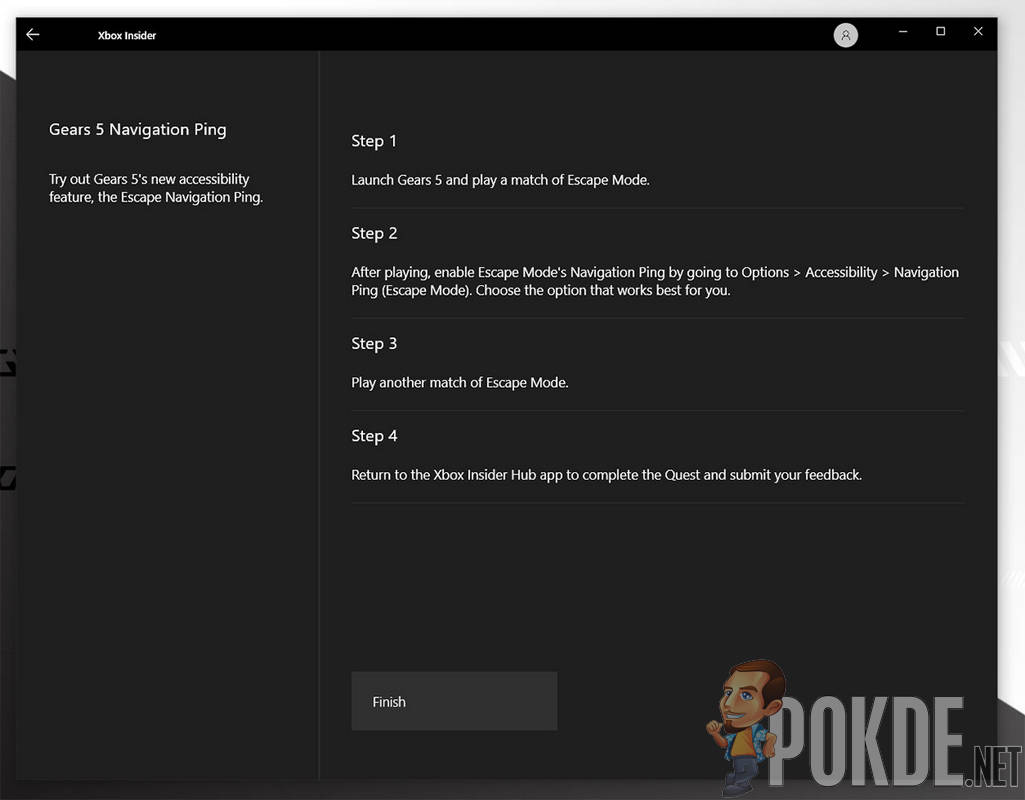Select the Step 2 heading
This screenshot has height=800, width=1025.
pos(374,233)
